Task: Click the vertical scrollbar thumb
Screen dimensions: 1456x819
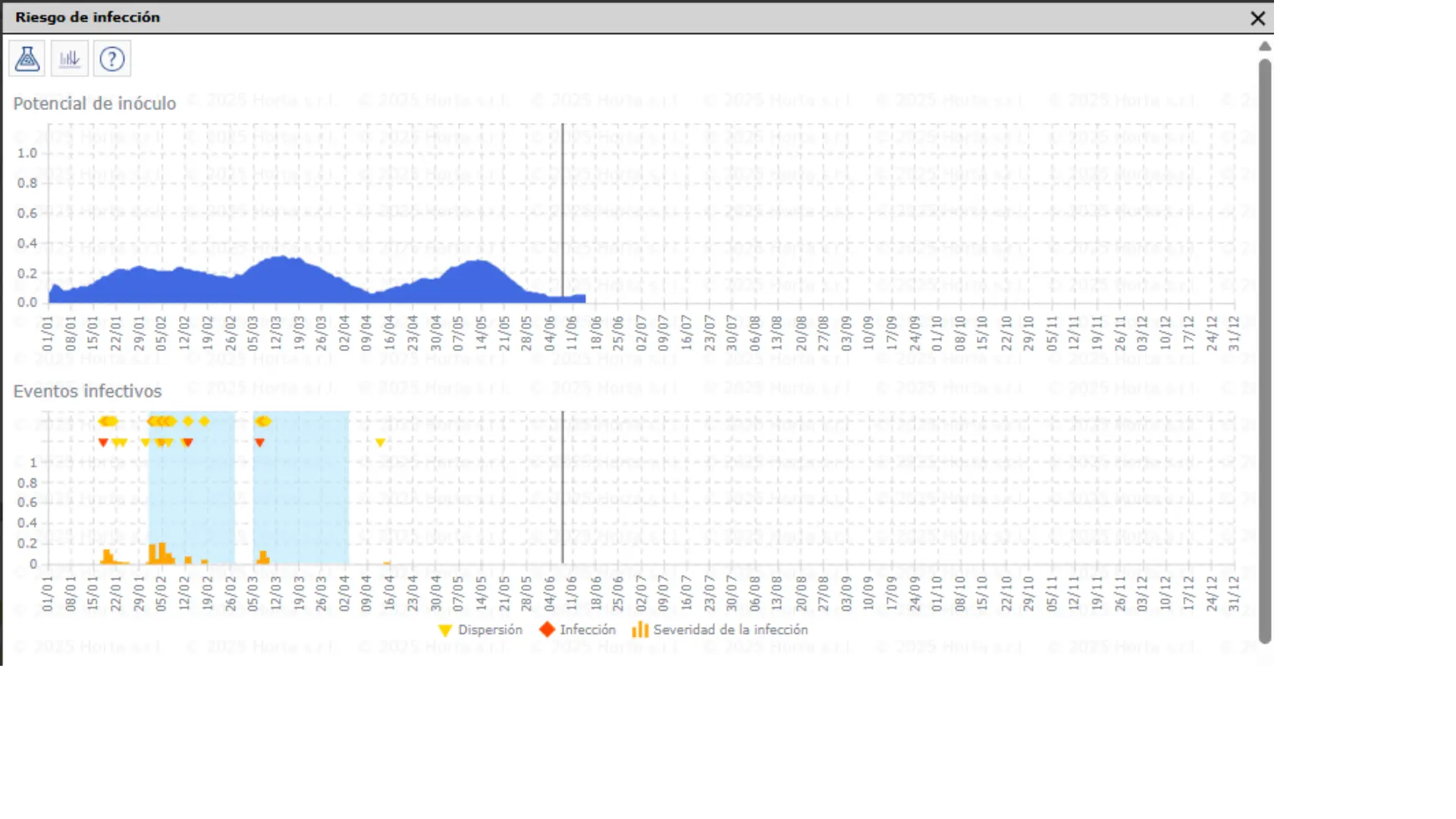Action: [x=1265, y=351]
